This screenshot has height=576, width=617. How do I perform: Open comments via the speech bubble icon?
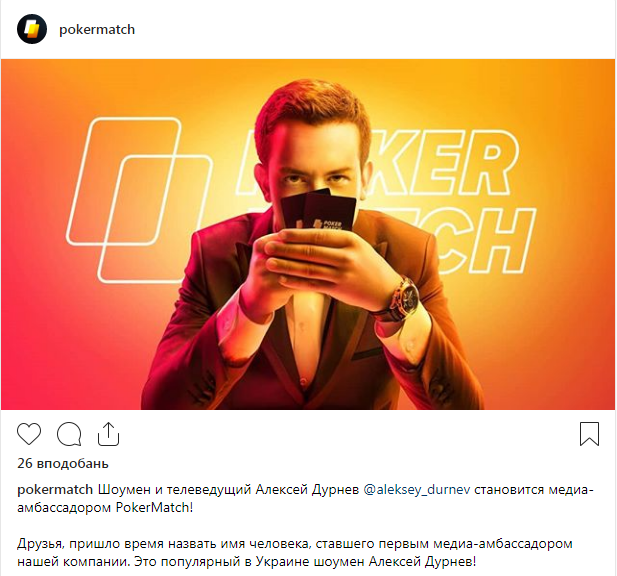pos(69,434)
